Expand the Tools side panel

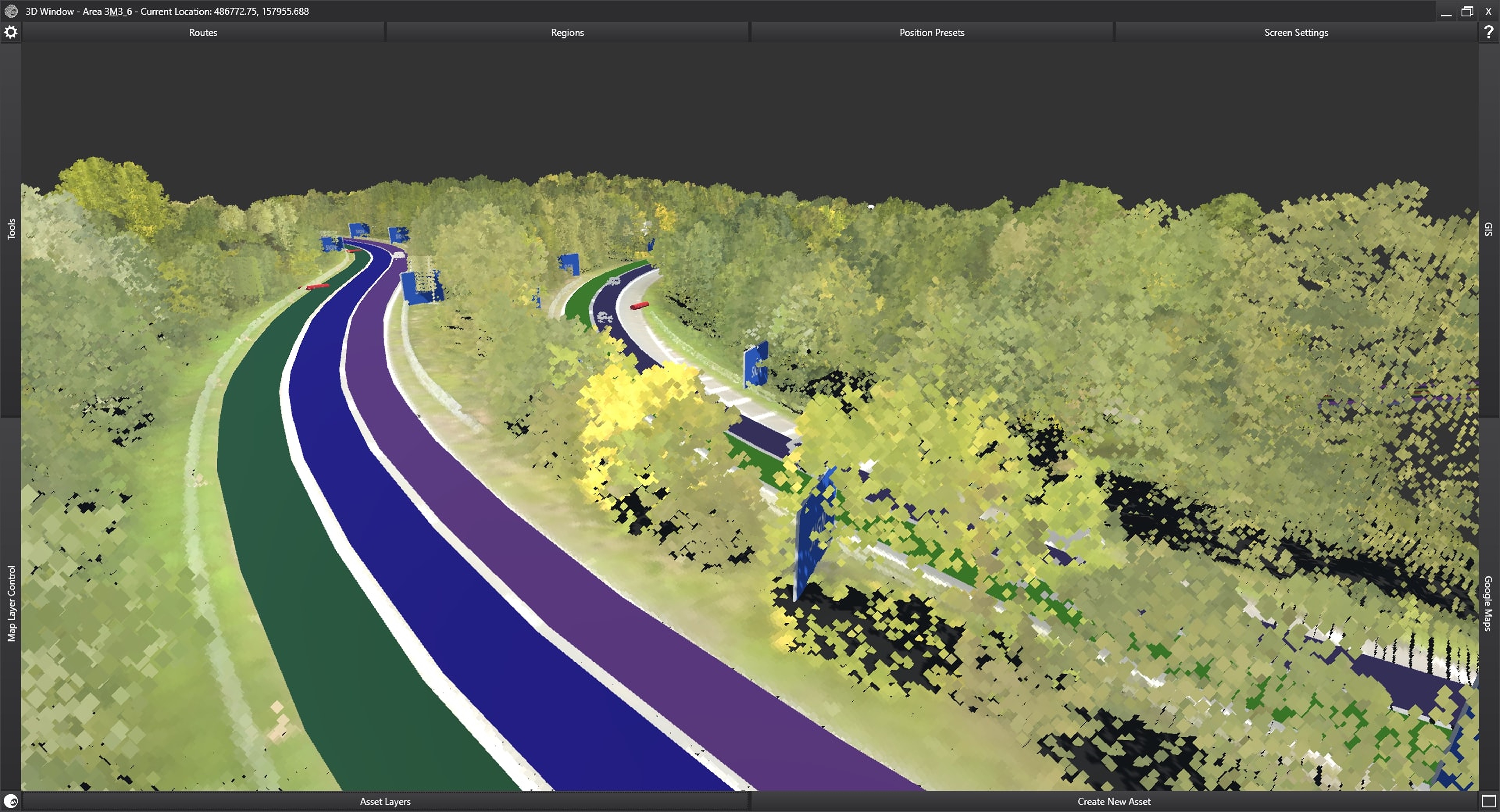point(10,229)
